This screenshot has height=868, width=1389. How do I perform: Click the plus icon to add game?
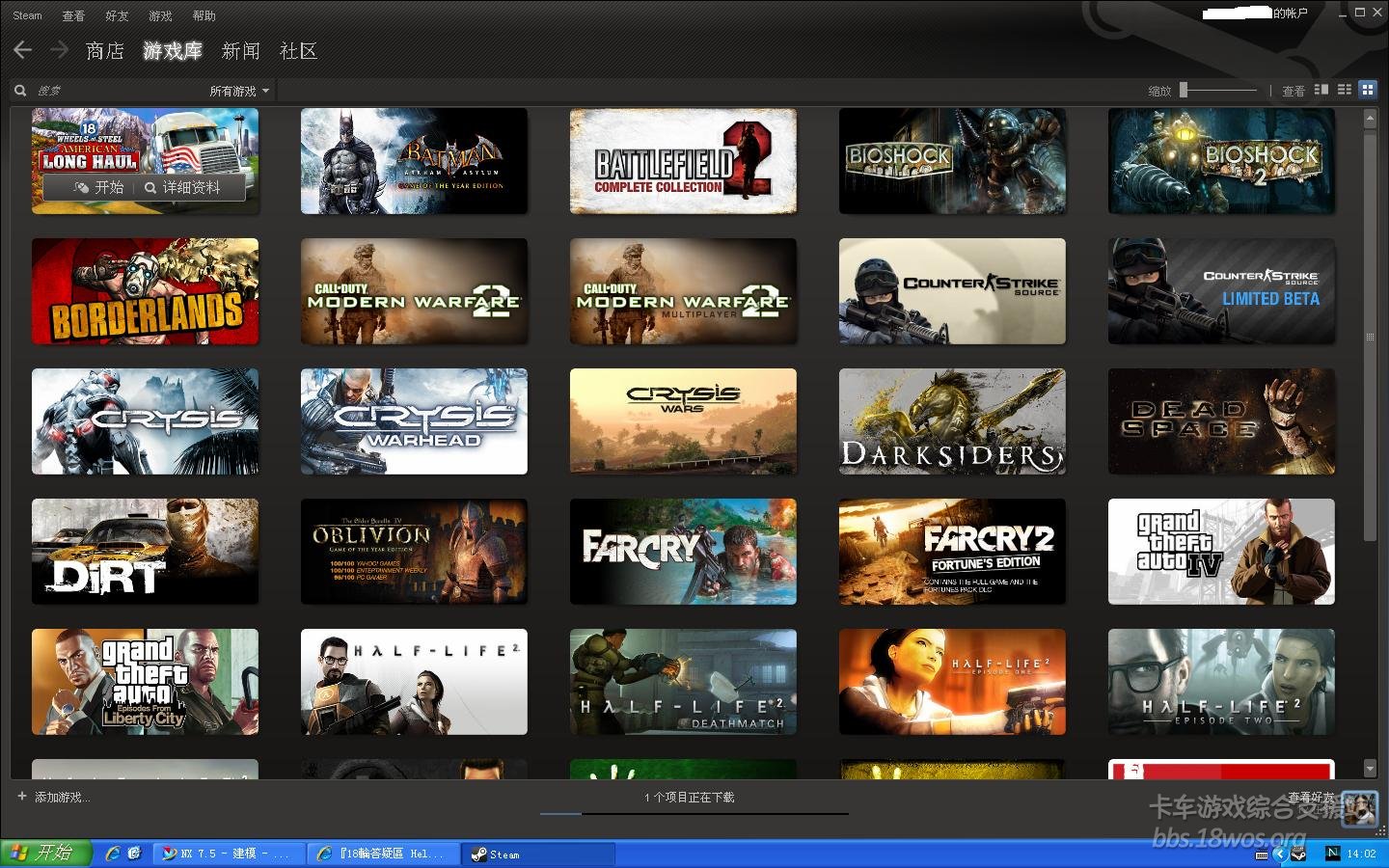tap(22, 797)
